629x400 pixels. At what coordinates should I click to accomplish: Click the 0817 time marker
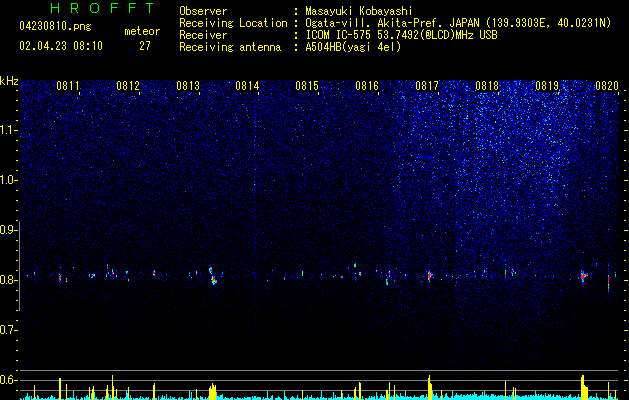click(427, 86)
